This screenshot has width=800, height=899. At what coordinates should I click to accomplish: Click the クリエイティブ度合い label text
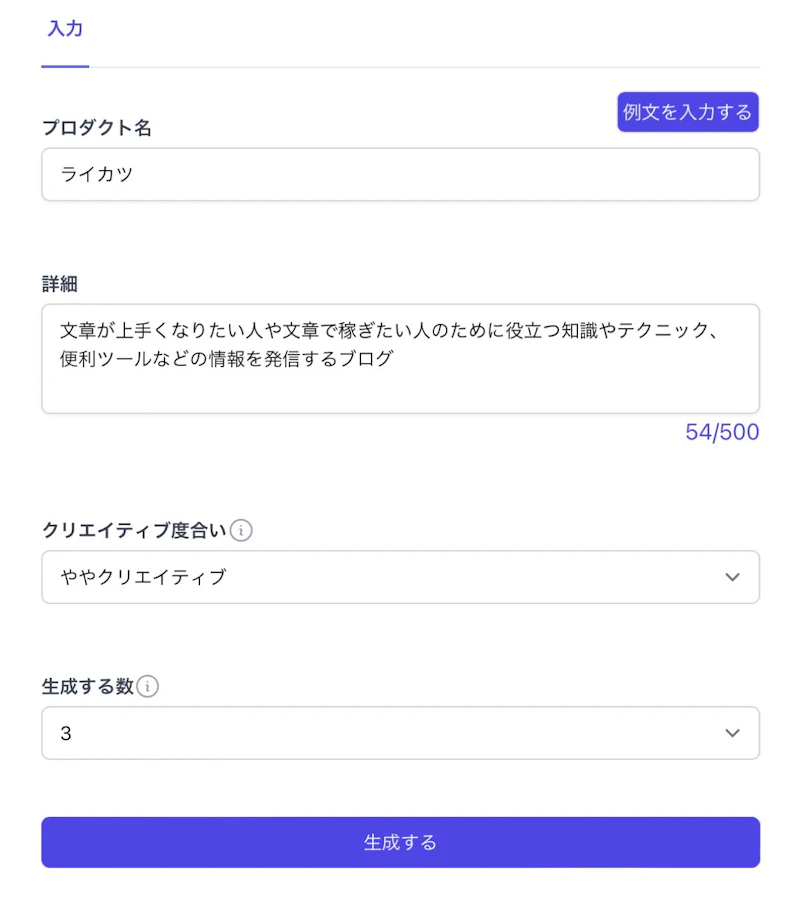coord(134,530)
